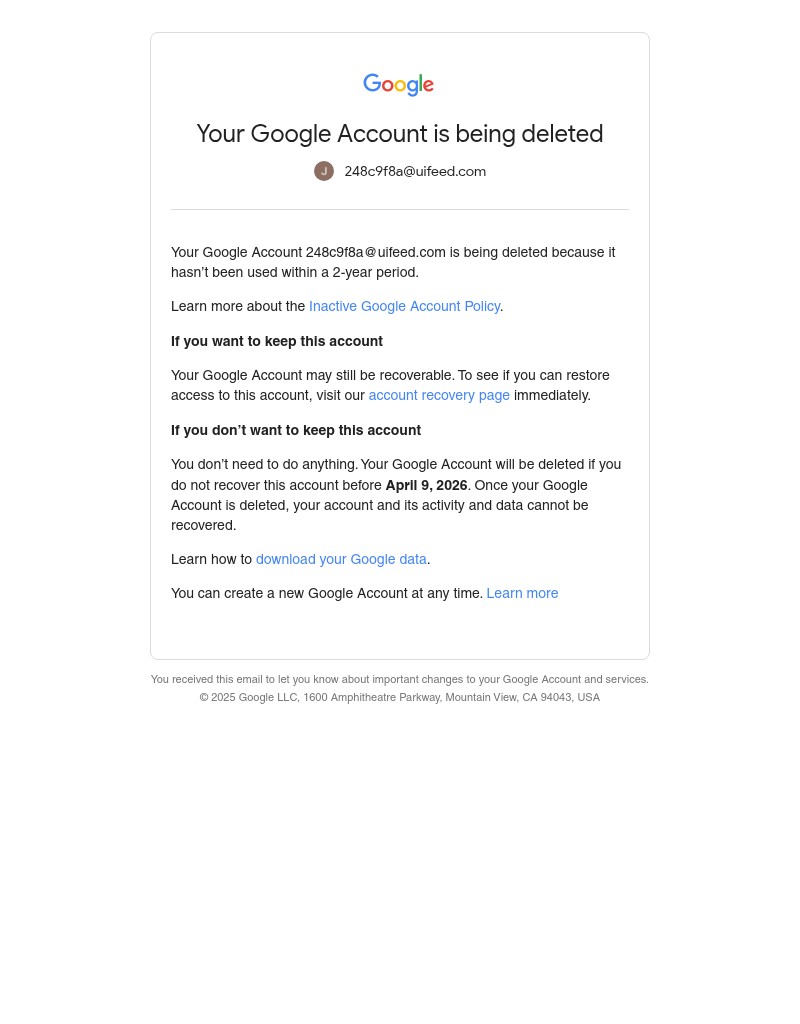Open the download your Google data link

pos(341,560)
